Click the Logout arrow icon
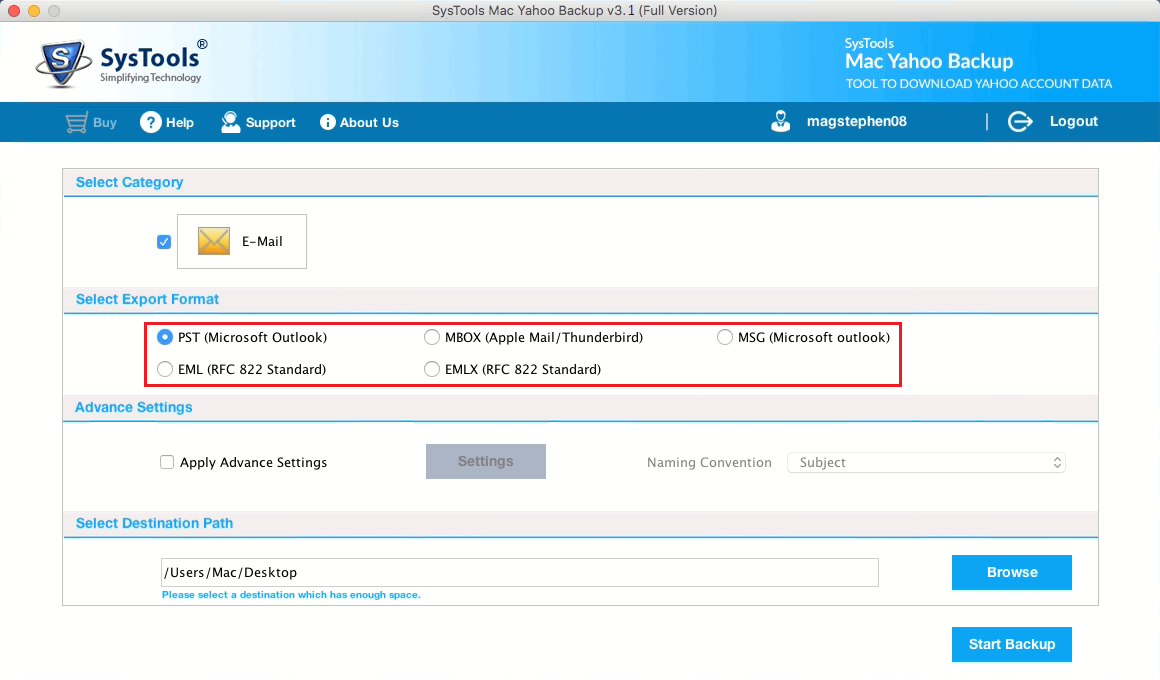1160x680 pixels. (1020, 121)
